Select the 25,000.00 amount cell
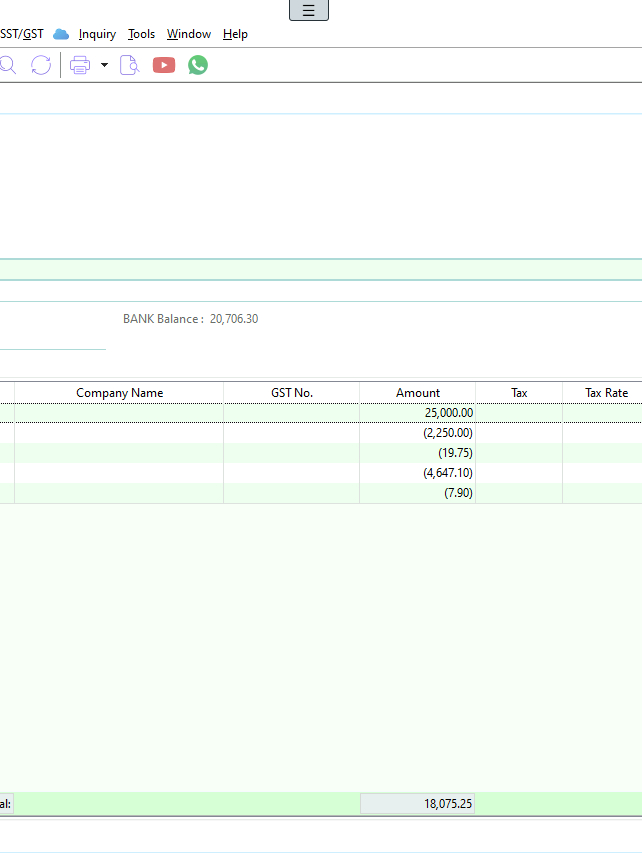The width and height of the screenshot is (642, 856). 417,412
